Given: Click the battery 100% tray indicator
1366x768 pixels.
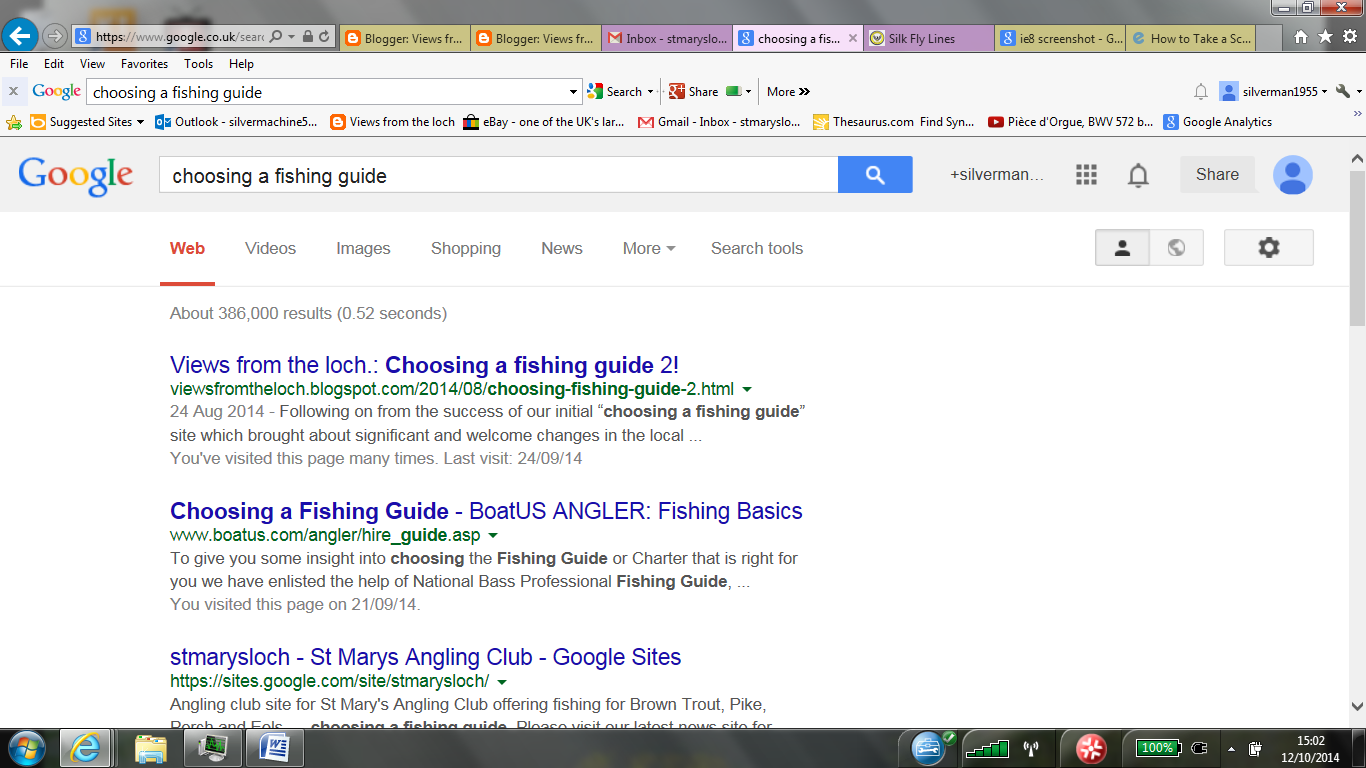Looking at the screenshot, I should point(1157,748).
